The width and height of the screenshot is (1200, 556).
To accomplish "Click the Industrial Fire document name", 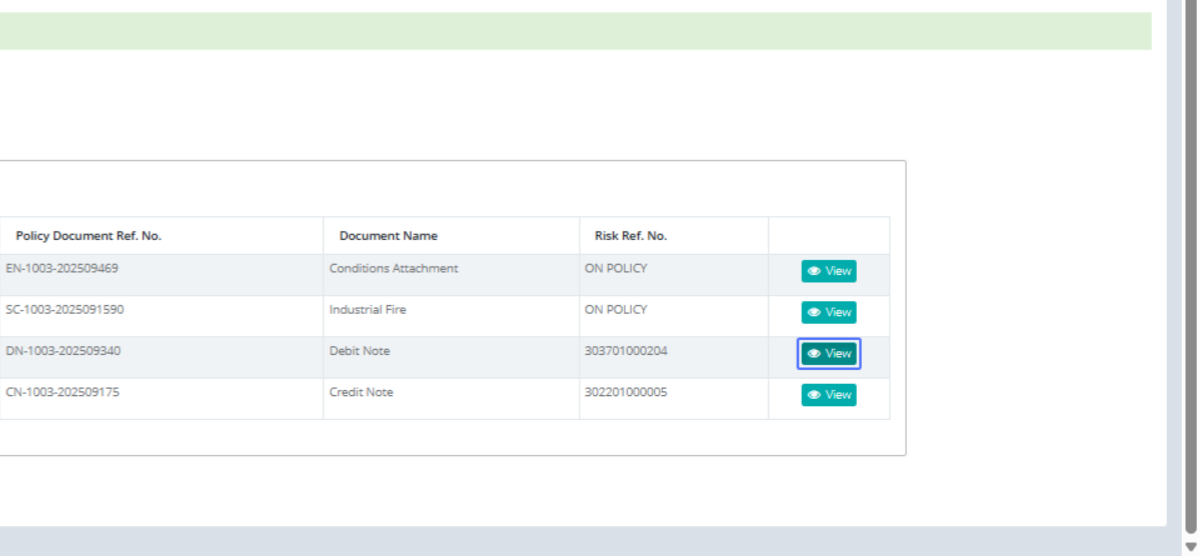I will tap(367, 309).
